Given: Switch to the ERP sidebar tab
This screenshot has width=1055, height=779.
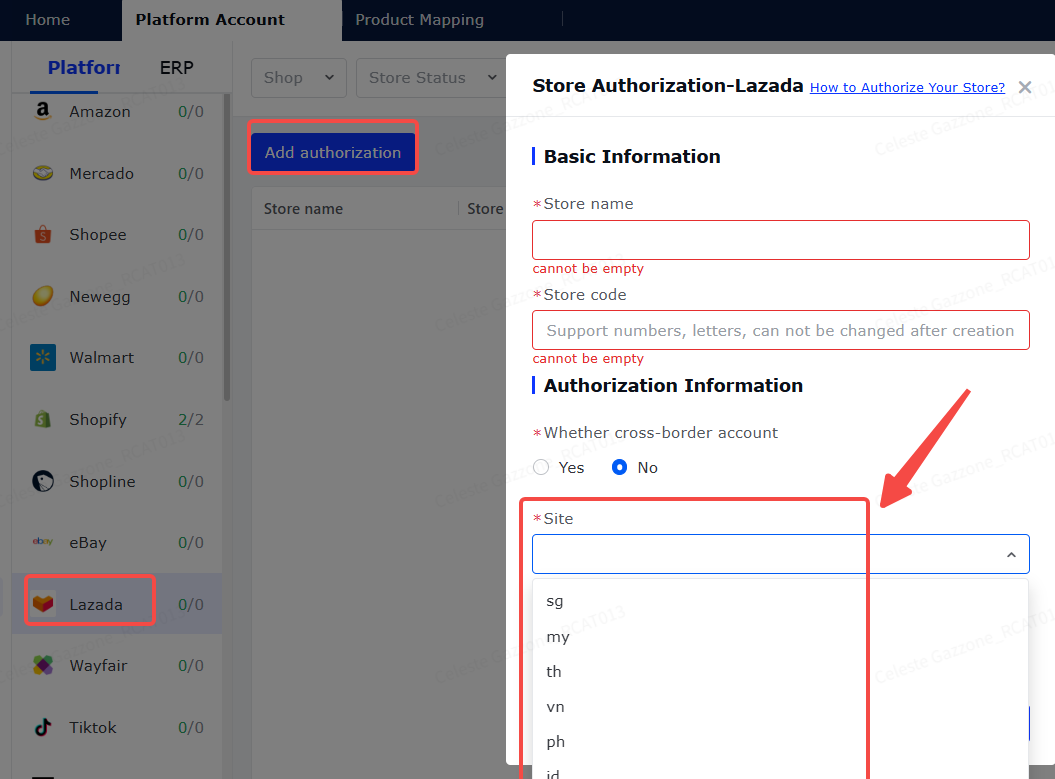Looking at the screenshot, I should coord(176,68).
